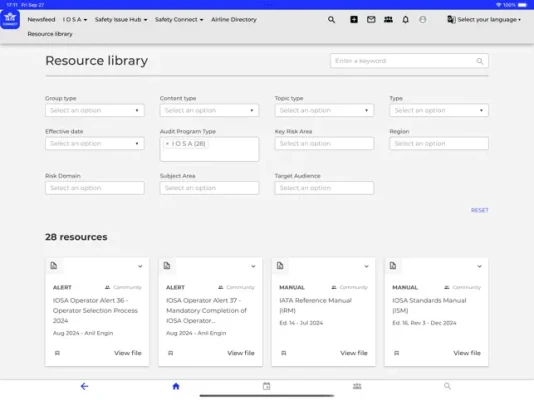Open the user profile avatar icon
534x400 pixels.
[x=423, y=19]
